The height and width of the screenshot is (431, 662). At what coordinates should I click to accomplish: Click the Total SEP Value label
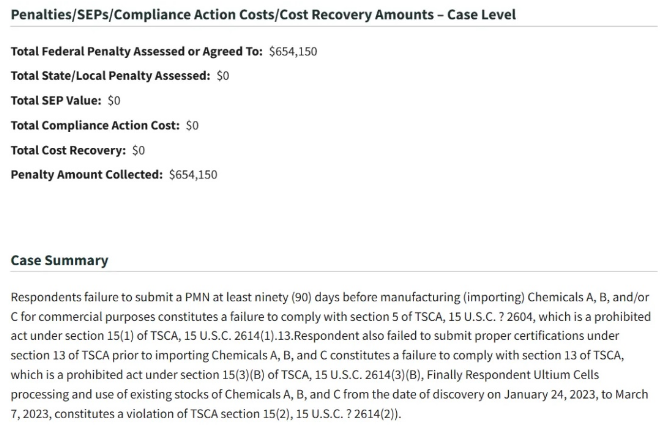point(56,101)
